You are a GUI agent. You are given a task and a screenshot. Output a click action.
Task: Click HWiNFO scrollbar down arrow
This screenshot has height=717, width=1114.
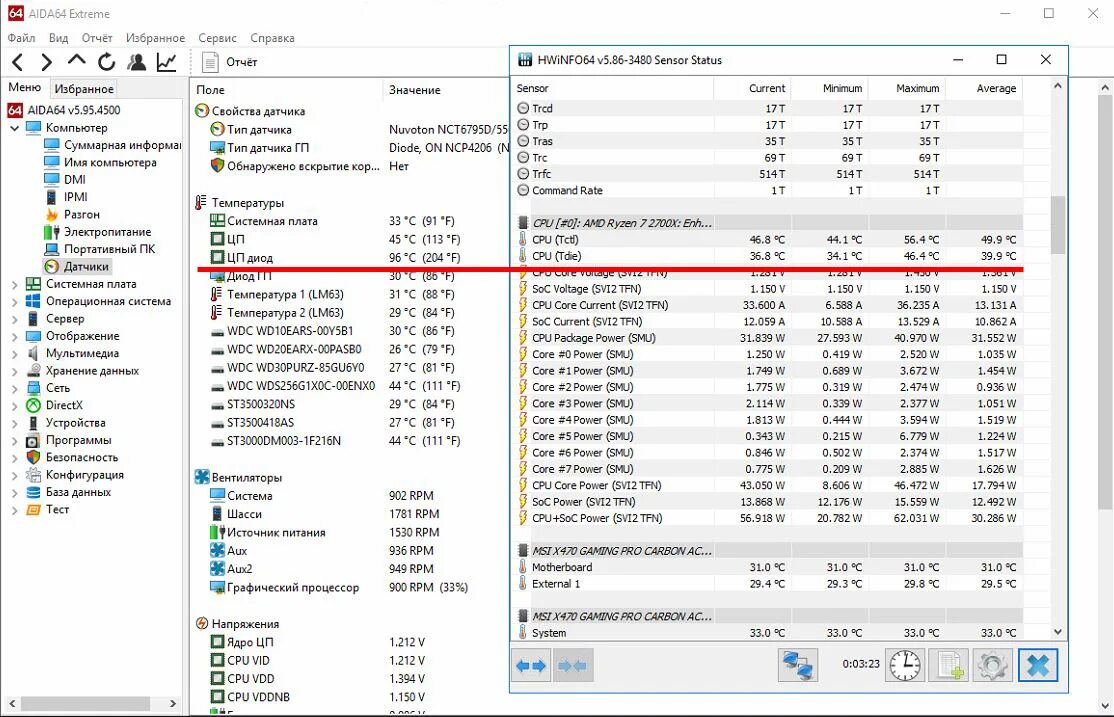point(1058,632)
